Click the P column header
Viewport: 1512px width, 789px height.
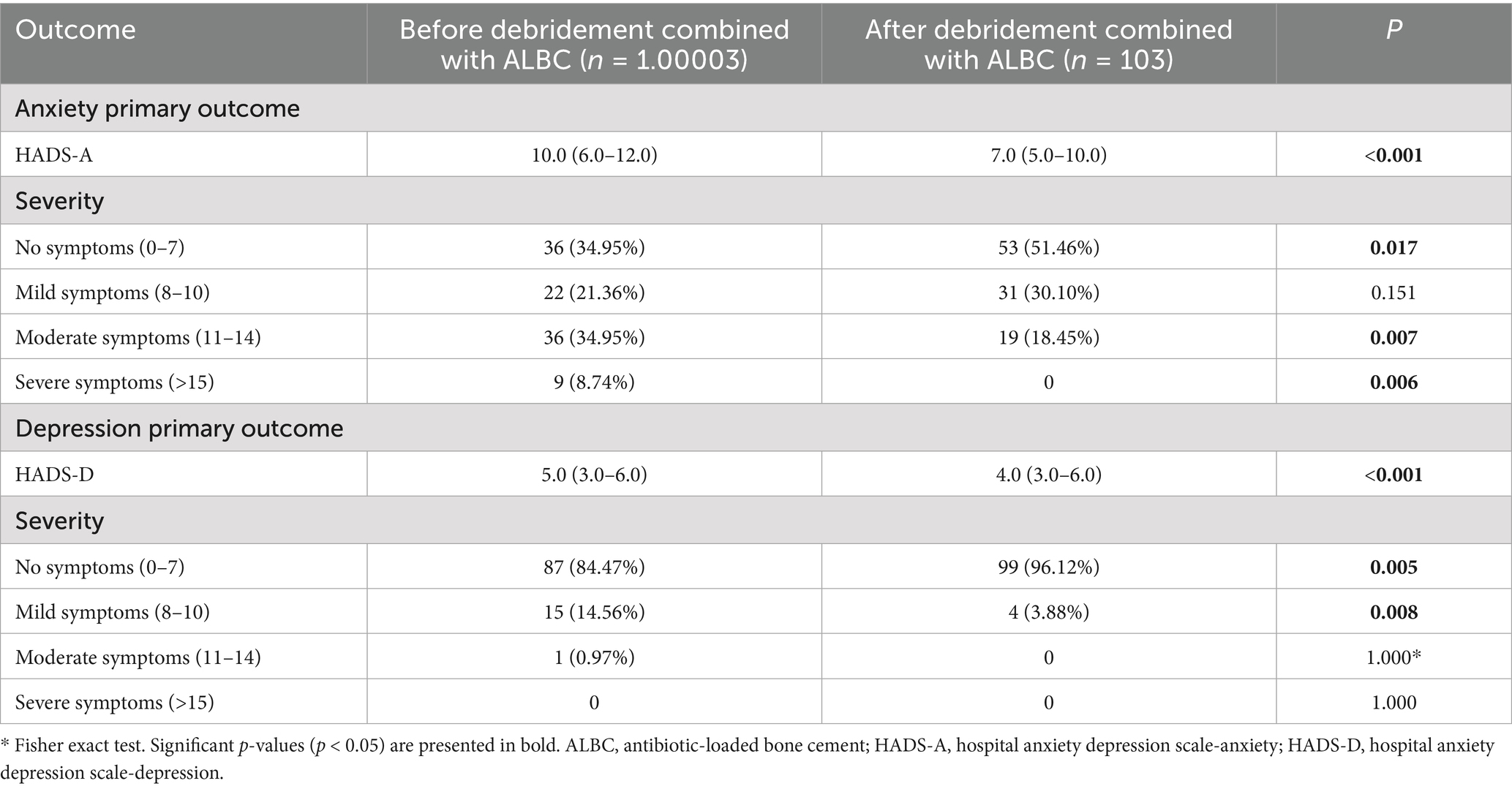pyautogui.click(x=1393, y=30)
